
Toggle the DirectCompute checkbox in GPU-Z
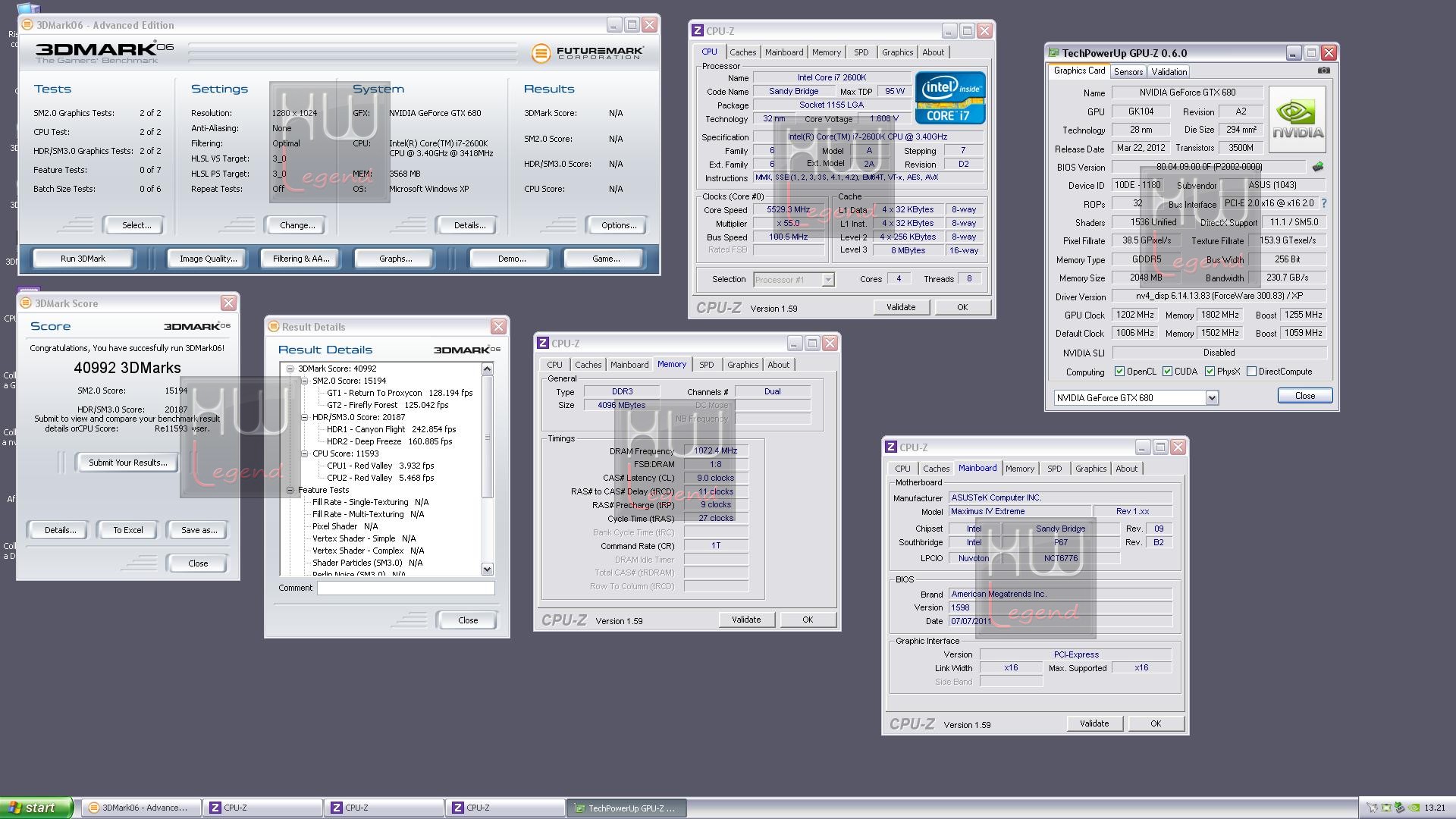click(1251, 372)
